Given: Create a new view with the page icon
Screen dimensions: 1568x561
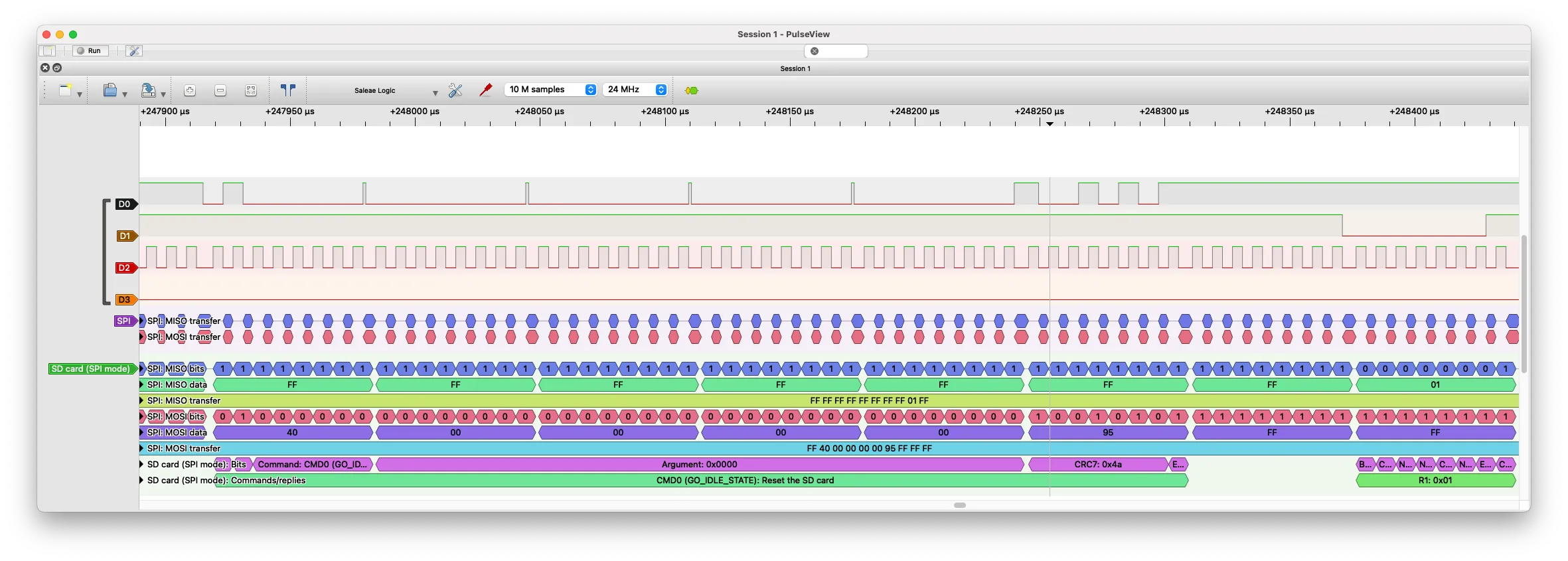Looking at the screenshot, I should pos(65,90).
